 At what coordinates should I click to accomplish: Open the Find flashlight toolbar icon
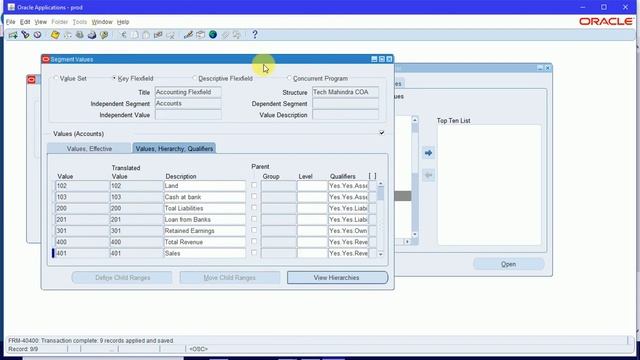[x=25, y=35]
